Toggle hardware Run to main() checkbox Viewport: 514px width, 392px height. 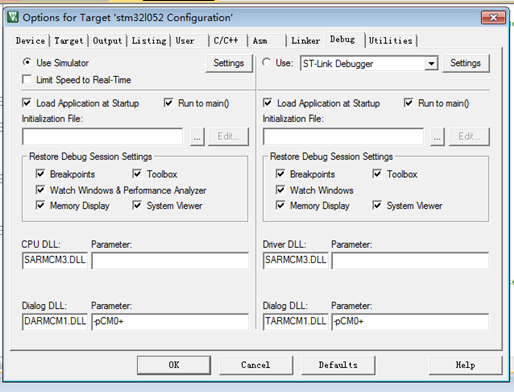[x=408, y=103]
